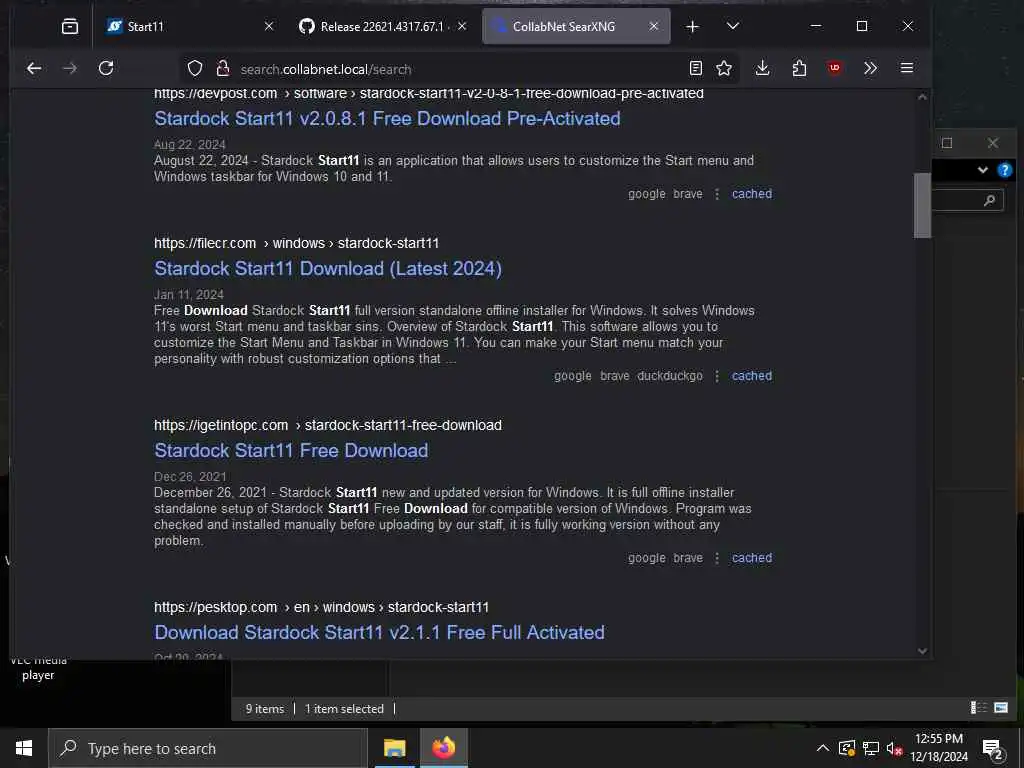Toggle reader view icon
Viewport: 1024px width, 768px height.
pyautogui.click(x=696, y=68)
